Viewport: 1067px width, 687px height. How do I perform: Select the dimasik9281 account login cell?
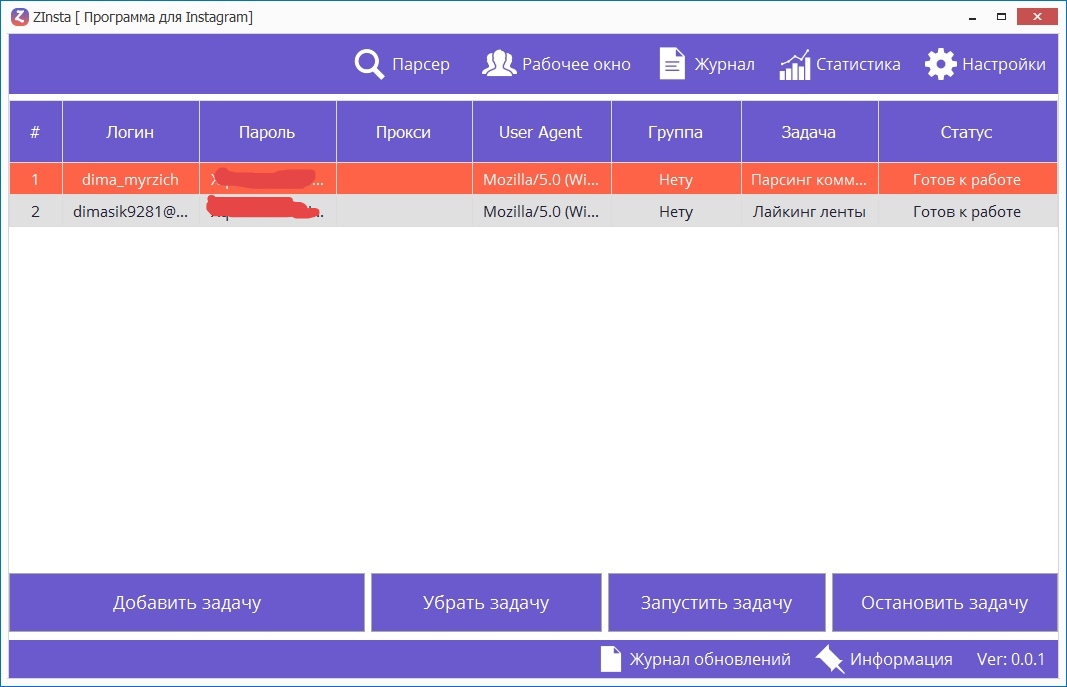pyautogui.click(x=130, y=212)
